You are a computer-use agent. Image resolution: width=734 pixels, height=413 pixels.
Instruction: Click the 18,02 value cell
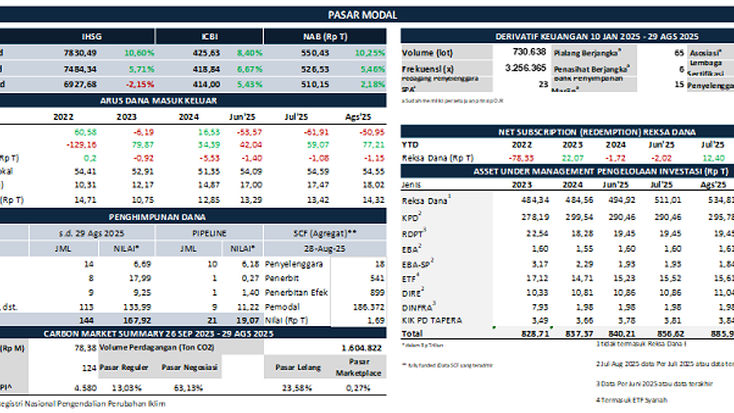[373, 185]
